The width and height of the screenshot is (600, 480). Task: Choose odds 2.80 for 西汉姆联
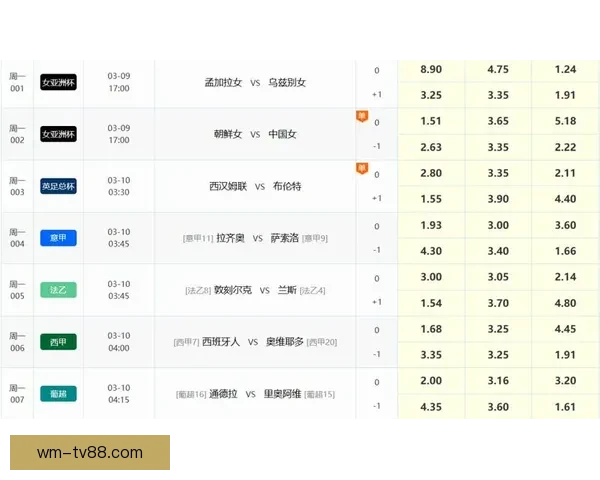[431, 173]
